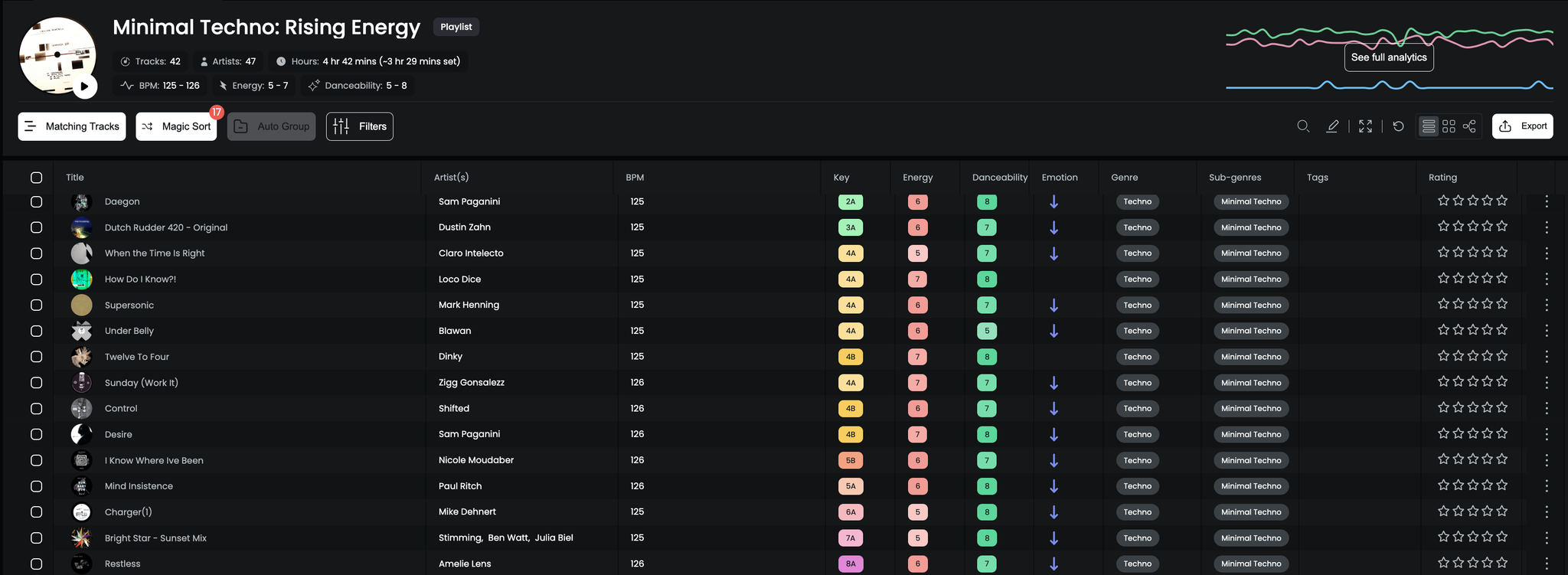This screenshot has width=1568, height=575.
Task: Sort by the Key column header
Action: (841, 178)
